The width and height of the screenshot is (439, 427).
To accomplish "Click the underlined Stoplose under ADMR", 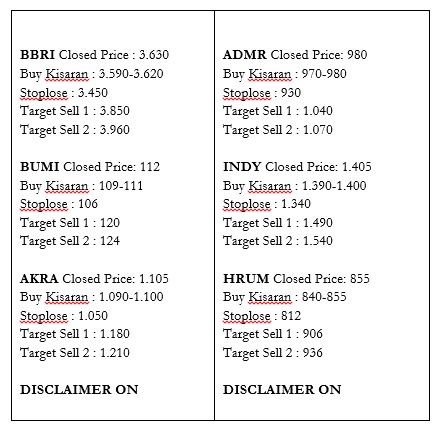I will tap(247, 93).
